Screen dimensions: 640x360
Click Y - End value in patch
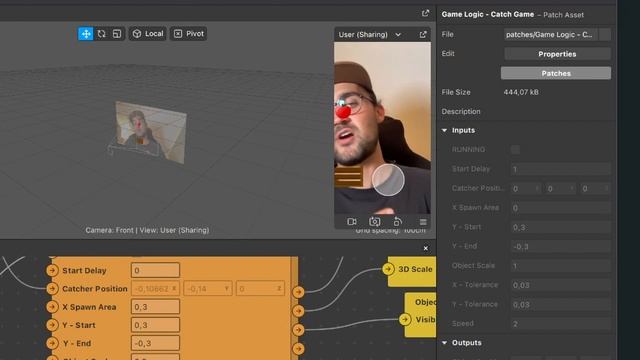155,343
